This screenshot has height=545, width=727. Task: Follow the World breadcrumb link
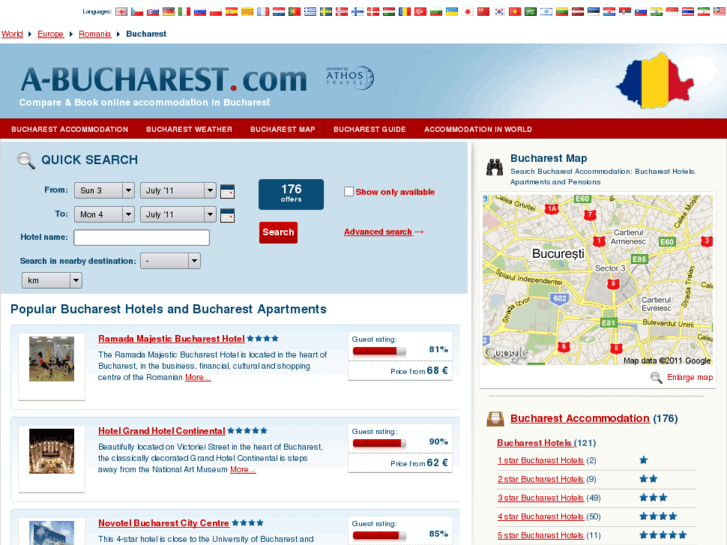(12, 34)
